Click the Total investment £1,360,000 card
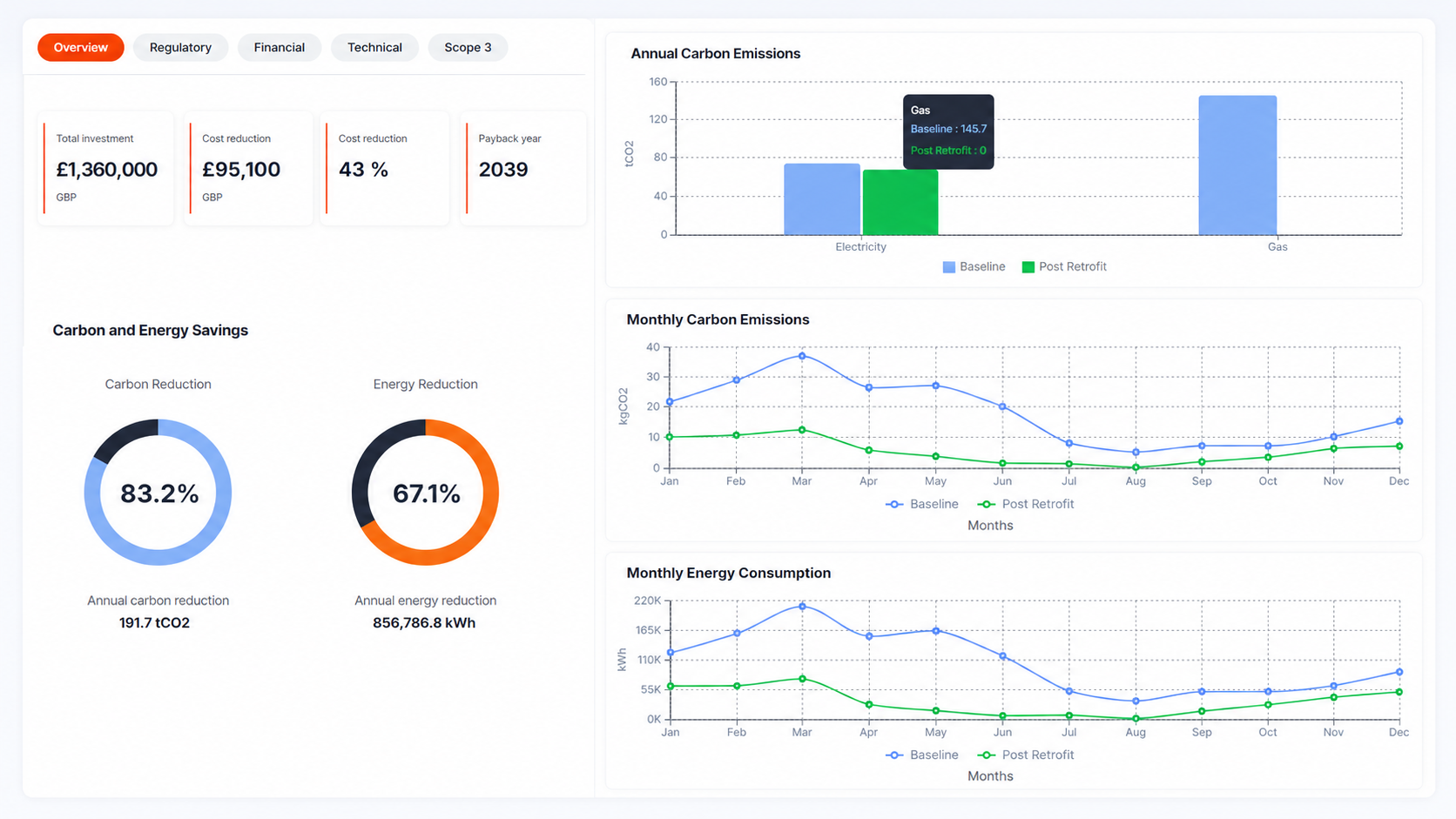The height and width of the screenshot is (819, 1456). point(106,168)
